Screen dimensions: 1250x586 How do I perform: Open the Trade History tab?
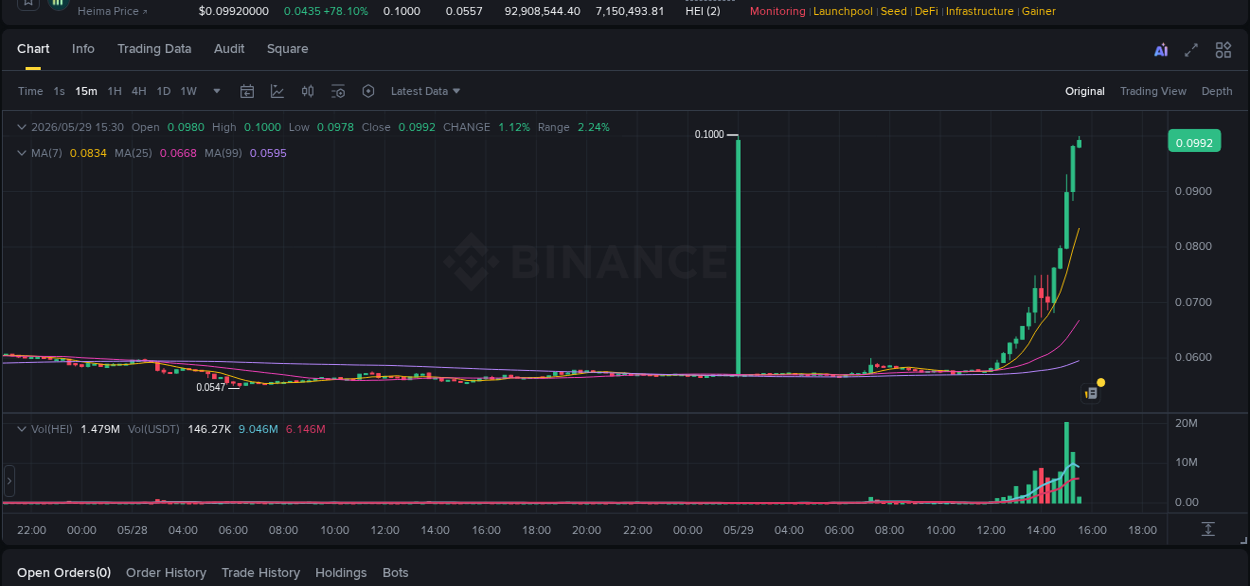261,573
